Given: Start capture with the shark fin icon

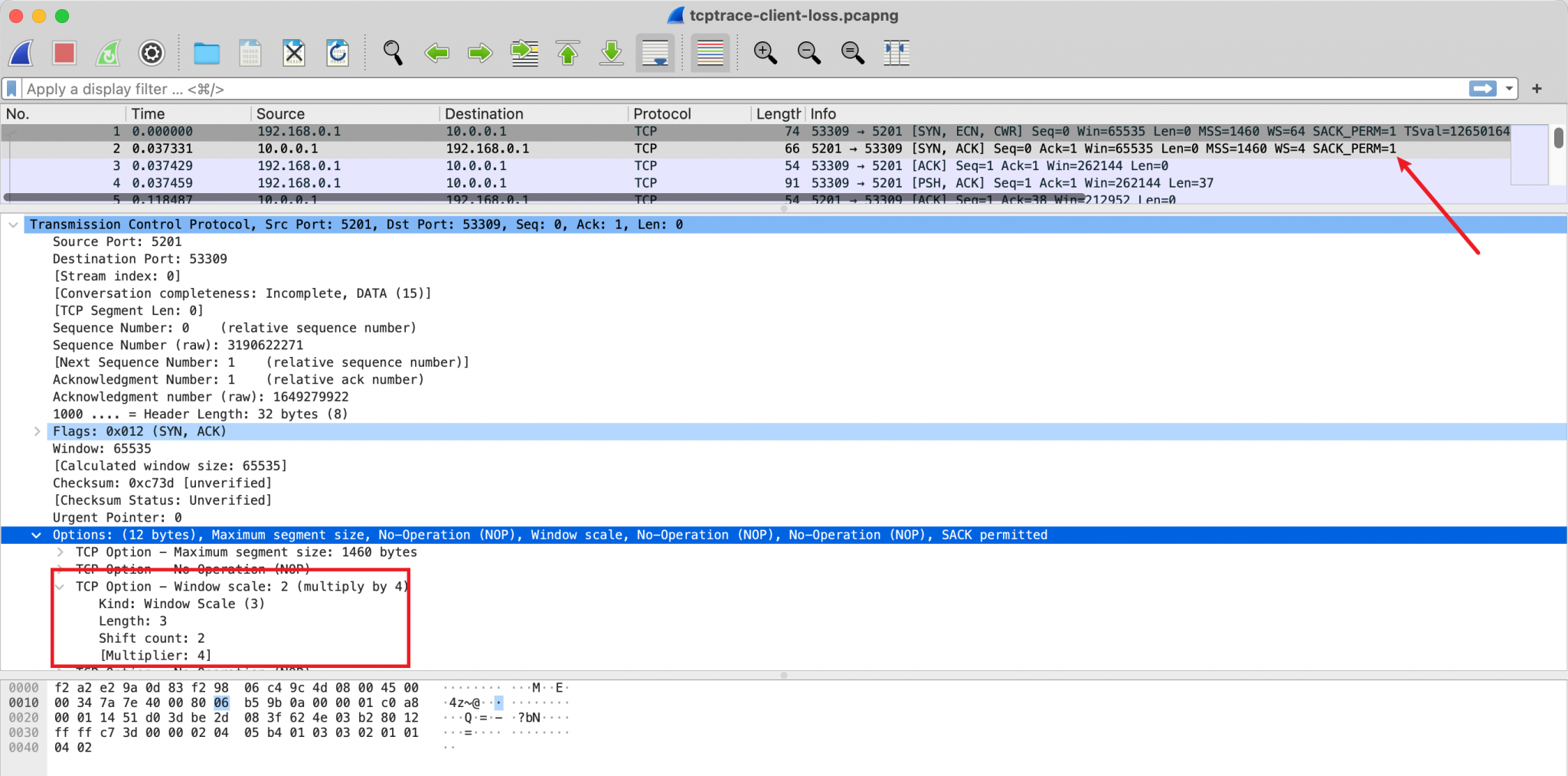Looking at the screenshot, I should (21, 53).
